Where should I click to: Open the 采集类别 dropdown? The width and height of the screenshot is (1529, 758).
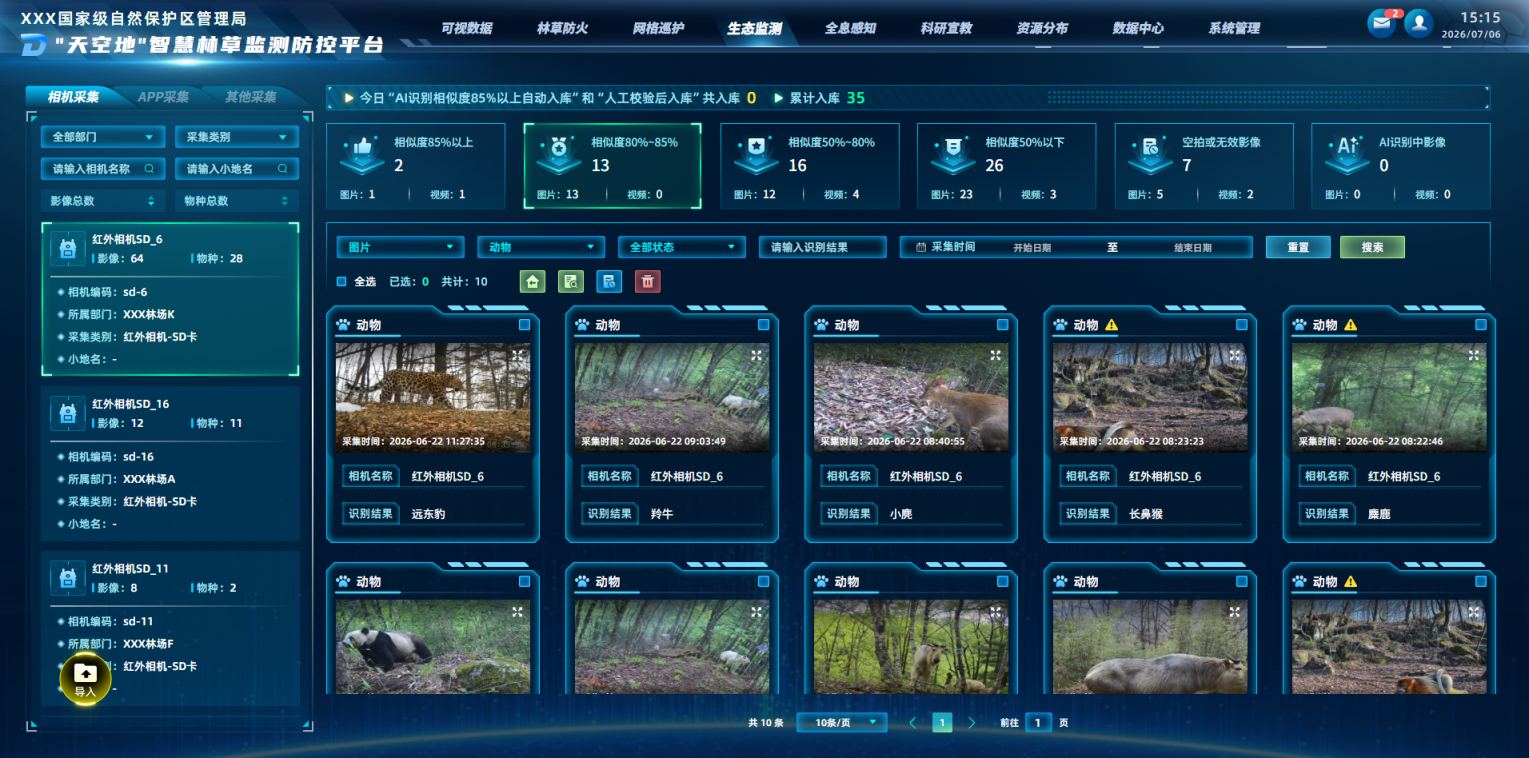237,137
